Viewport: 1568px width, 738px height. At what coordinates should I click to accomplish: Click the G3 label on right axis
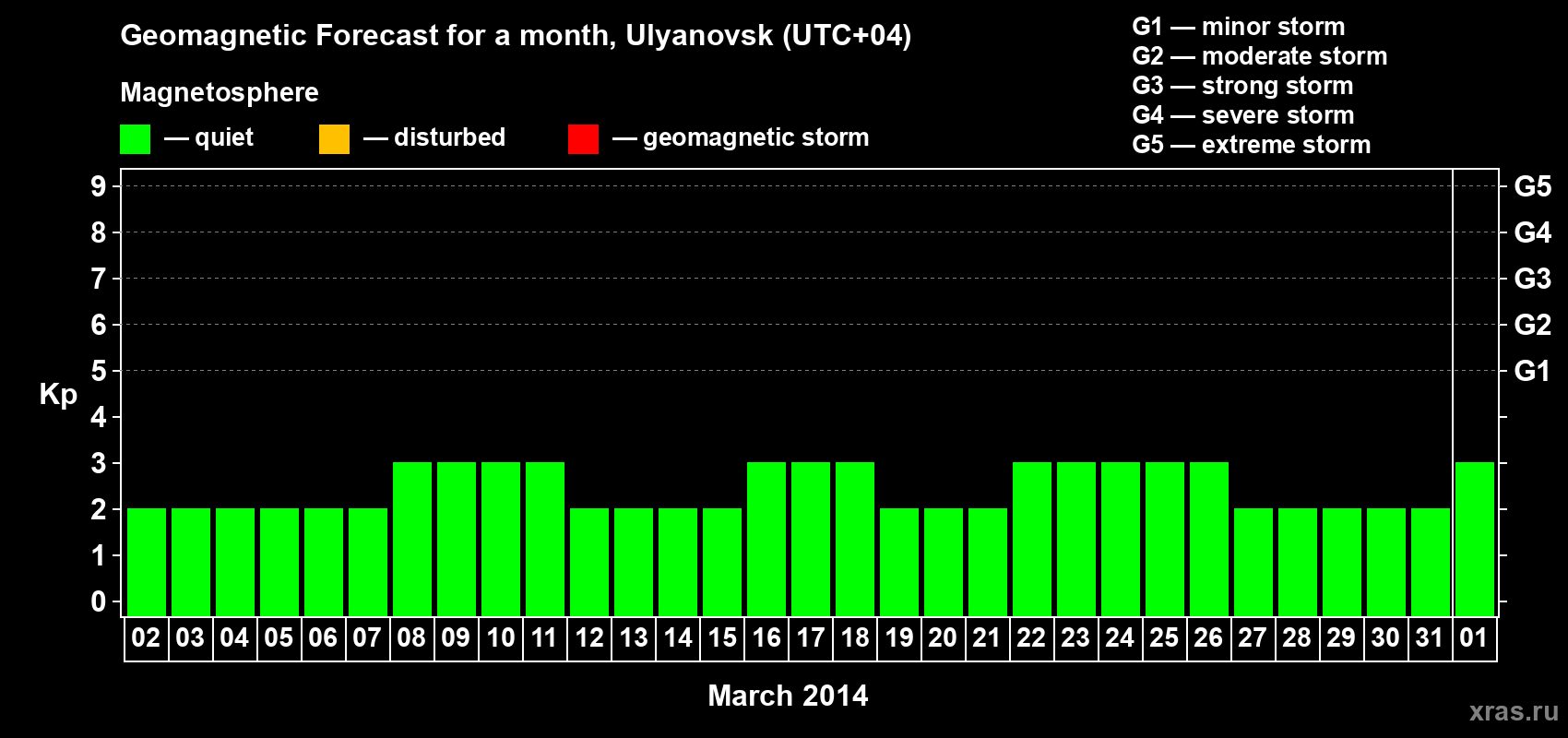point(1533,279)
